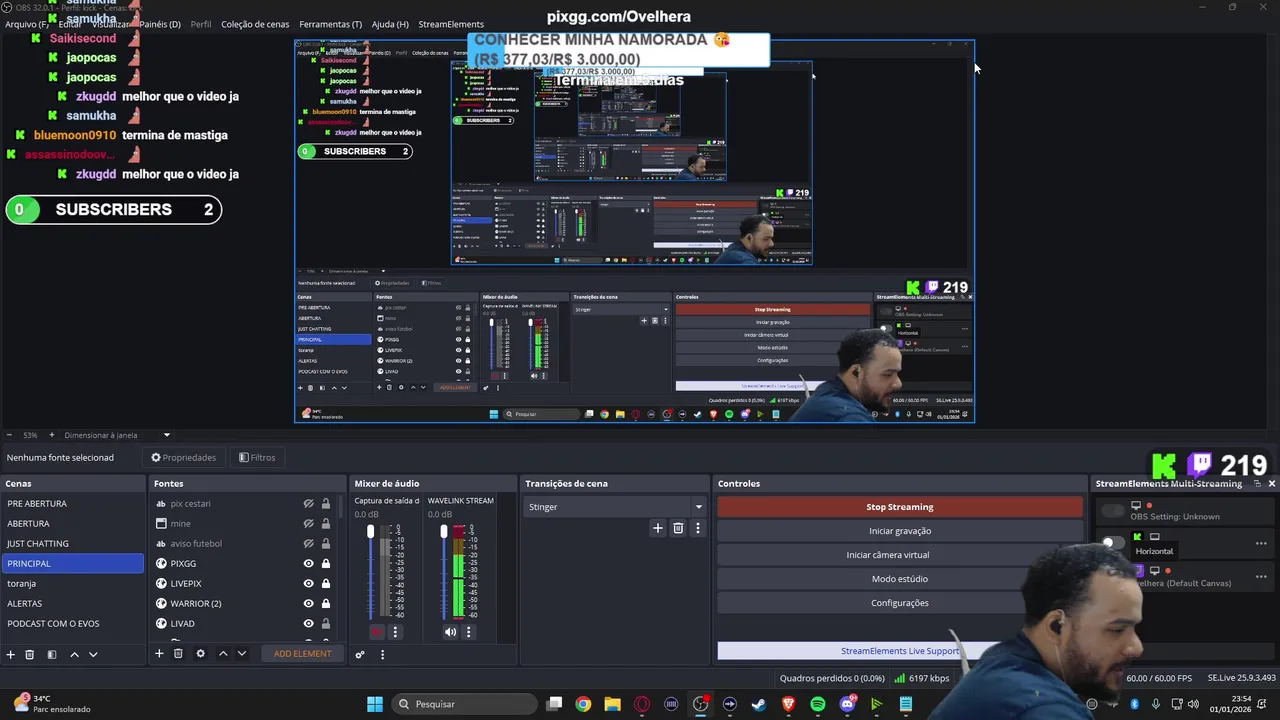Open Kick output three-dot options menu
This screenshot has width=1280, height=720.
point(1261,543)
